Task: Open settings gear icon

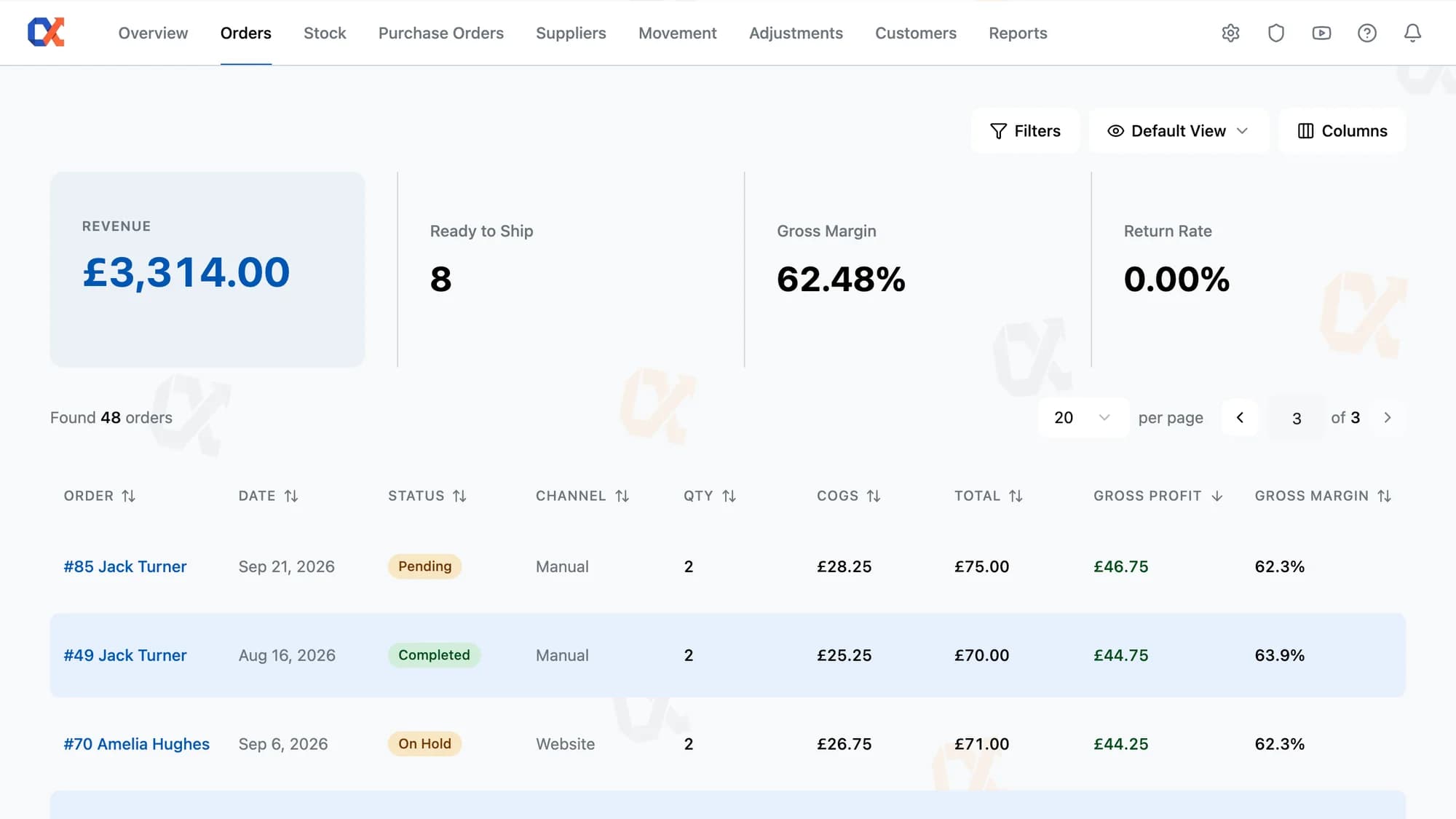Action: click(1230, 33)
